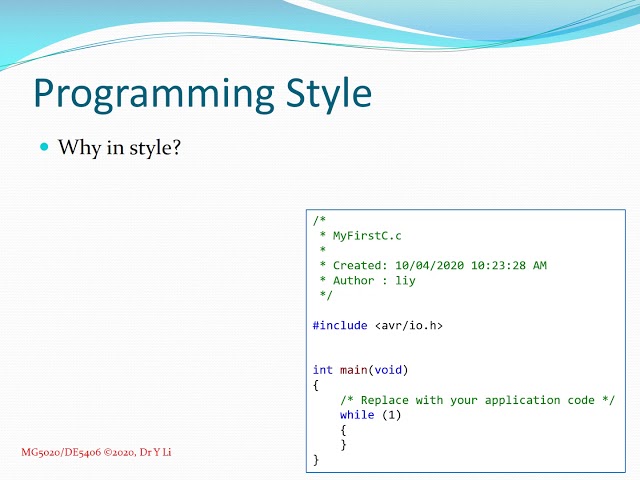Click the opening brace below int main
The height and width of the screenshot is (480, 640).
click(x=316, y=385)
